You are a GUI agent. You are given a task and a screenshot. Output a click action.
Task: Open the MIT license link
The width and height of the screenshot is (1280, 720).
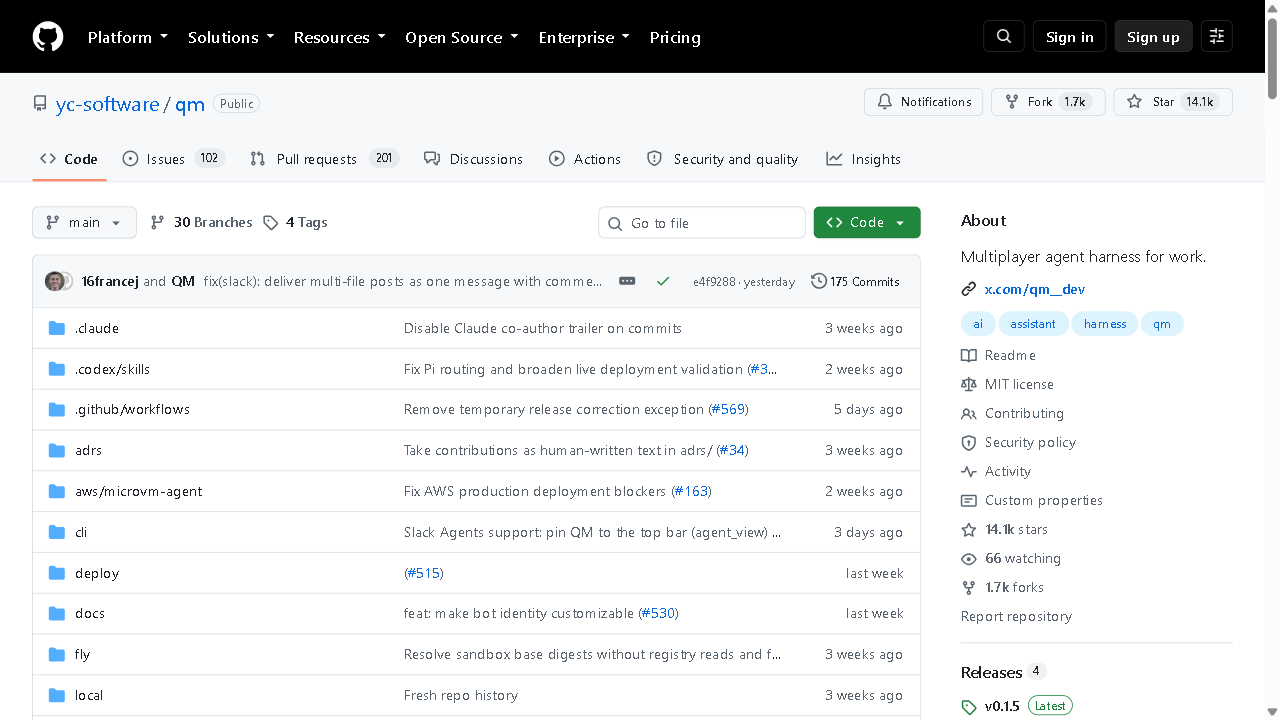pos(1008,384)
